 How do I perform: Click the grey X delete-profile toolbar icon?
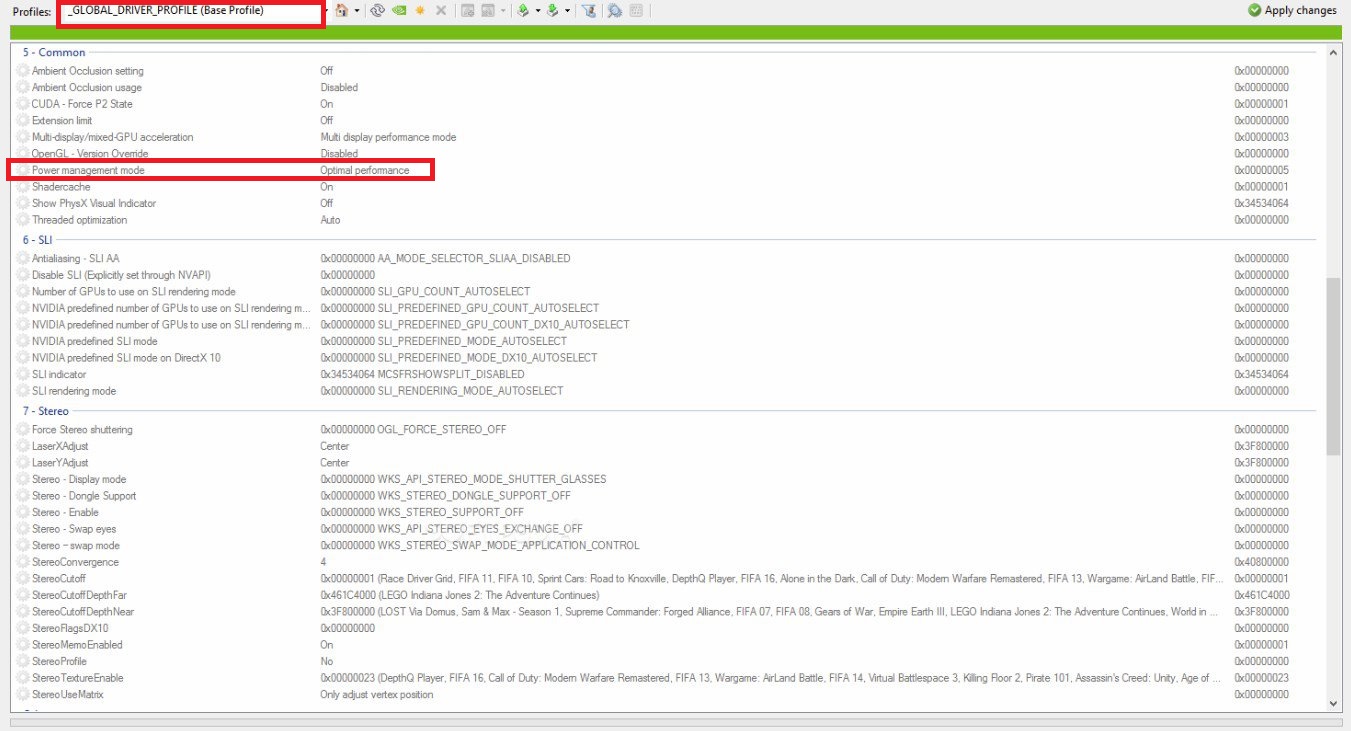(x=440, y=11)
